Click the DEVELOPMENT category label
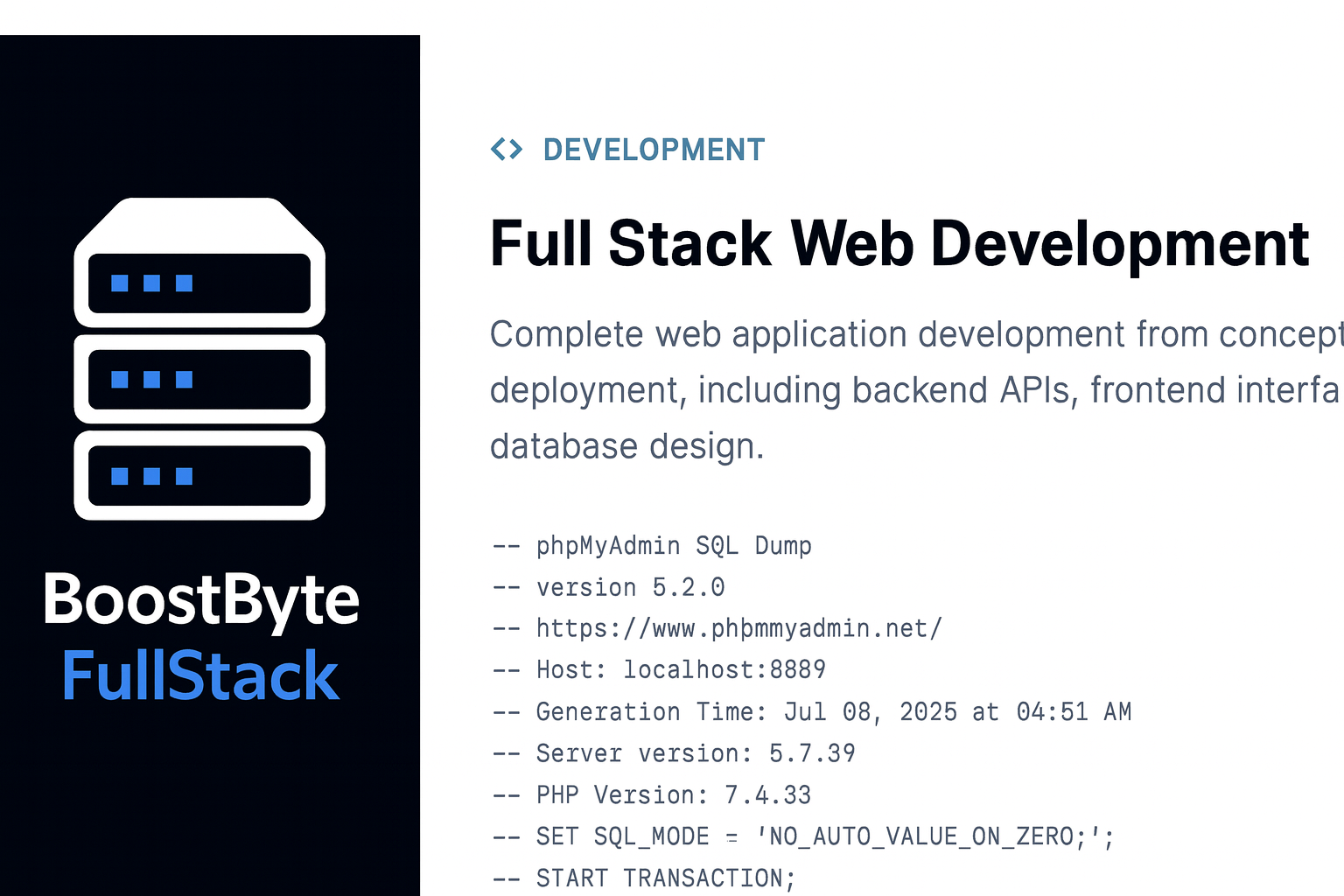This screenshot has height=896, width=1344. pyautogui.click(x=654, y=150)
